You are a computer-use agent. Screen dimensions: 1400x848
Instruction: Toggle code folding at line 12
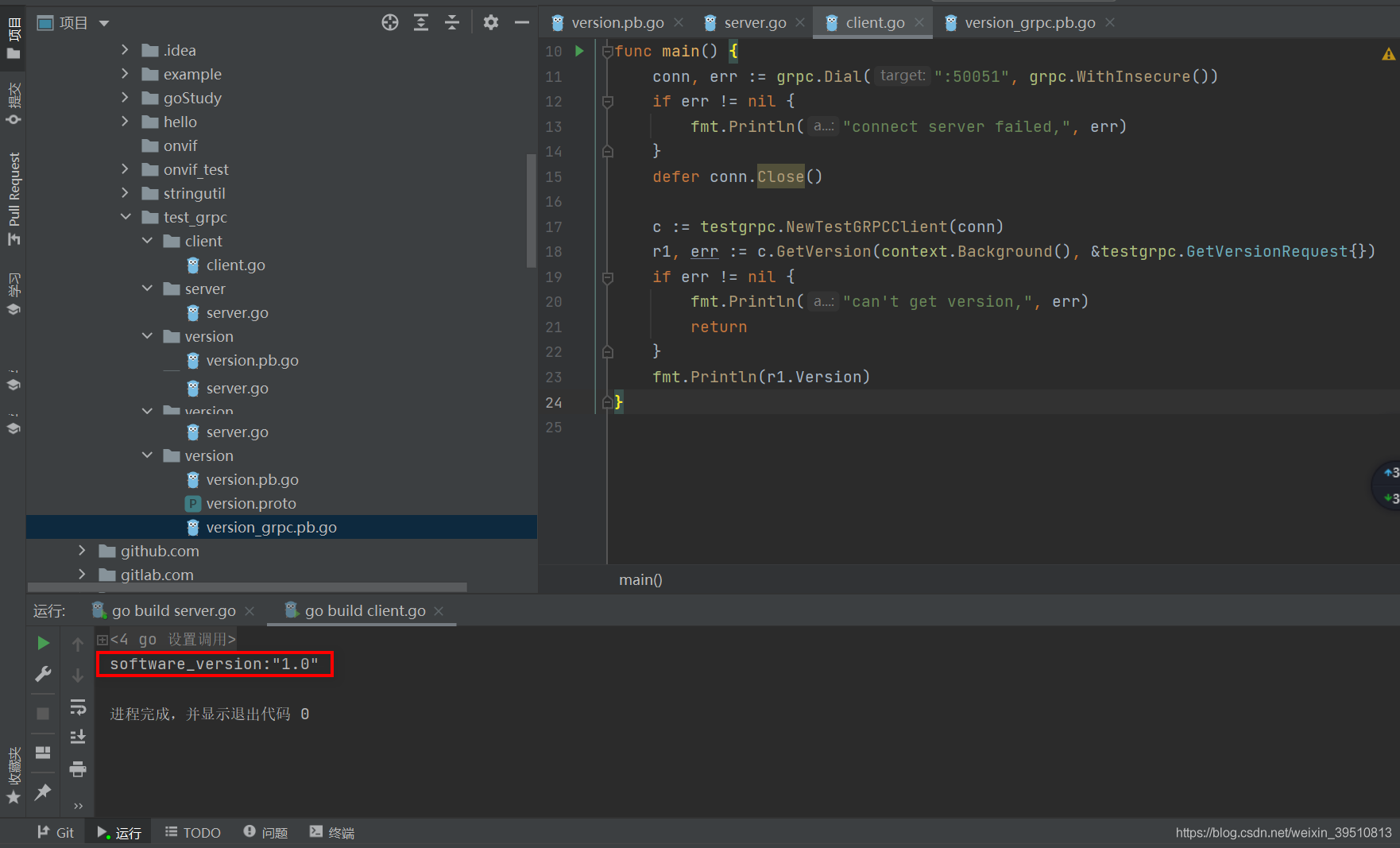(x=608, y=101)
